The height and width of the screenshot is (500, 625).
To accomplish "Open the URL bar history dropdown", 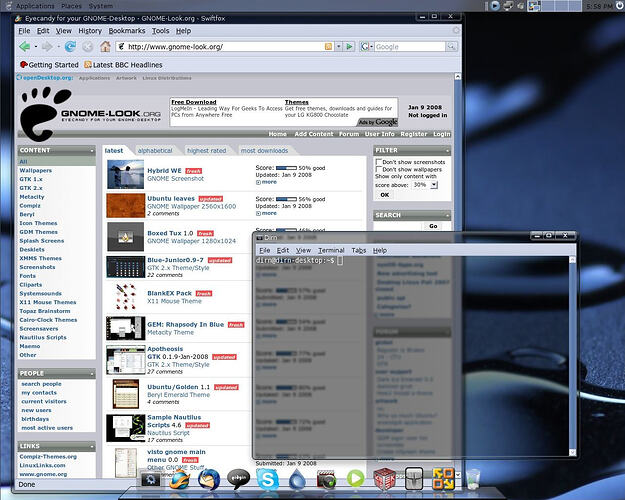I will (x=338, y=47).
